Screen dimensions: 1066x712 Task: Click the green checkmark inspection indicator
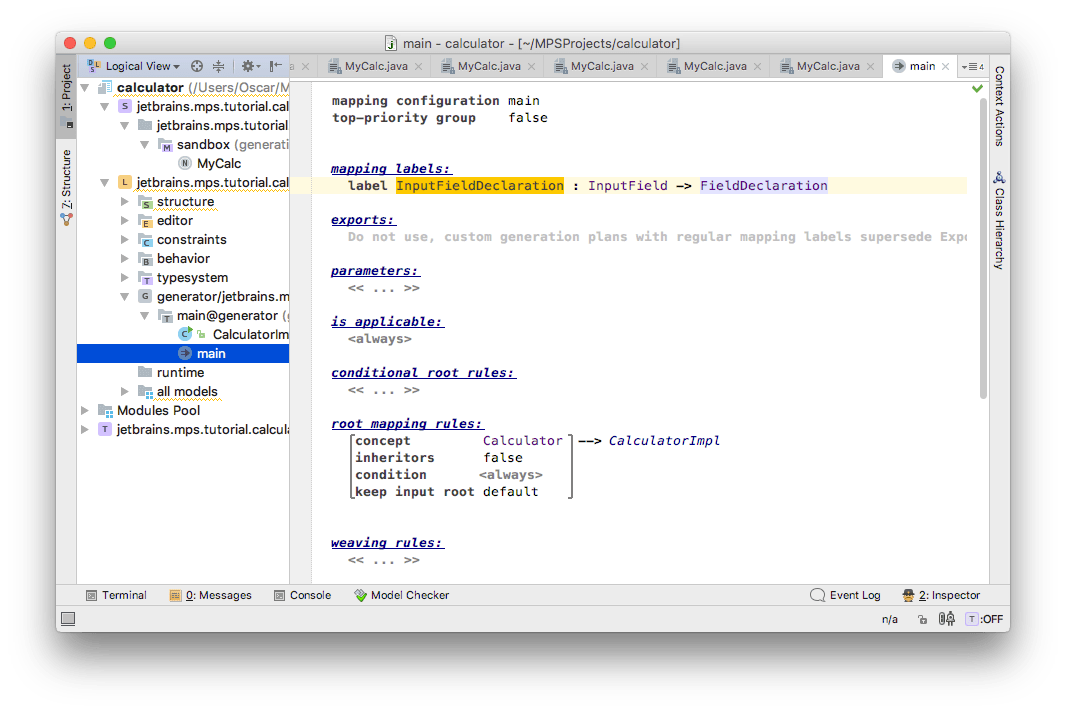point(977,89)
